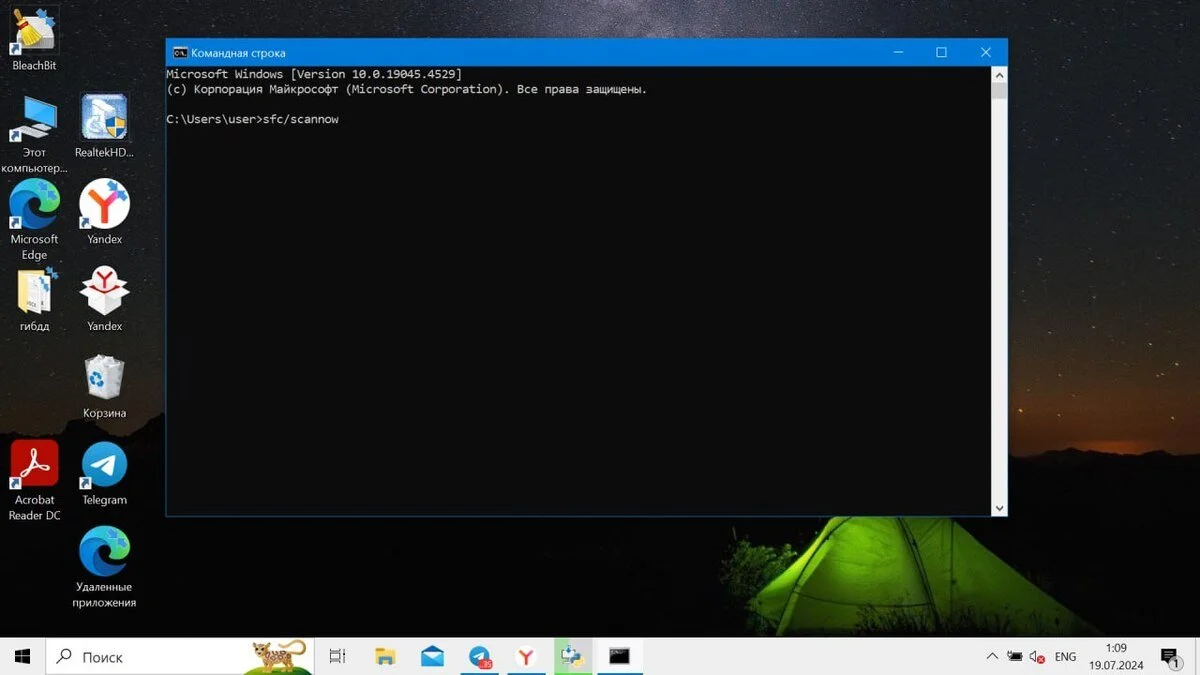Open the BleachBit desktop shortcut
This screenshot has width=1200, height=675.
pos(34,39)
